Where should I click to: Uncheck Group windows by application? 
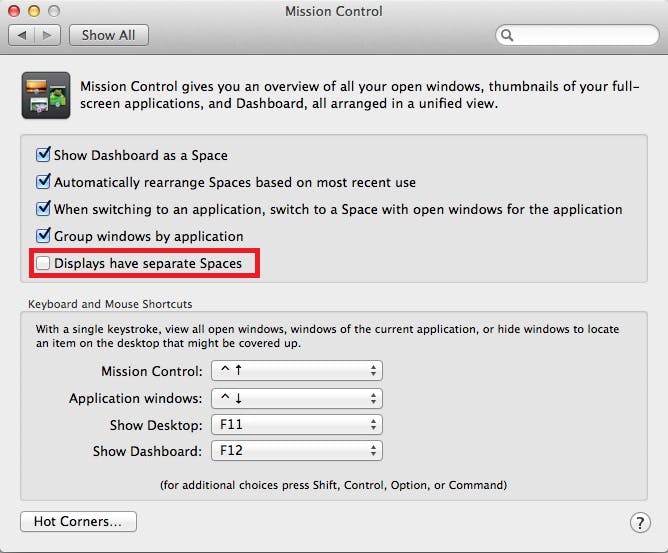(43, 236)
